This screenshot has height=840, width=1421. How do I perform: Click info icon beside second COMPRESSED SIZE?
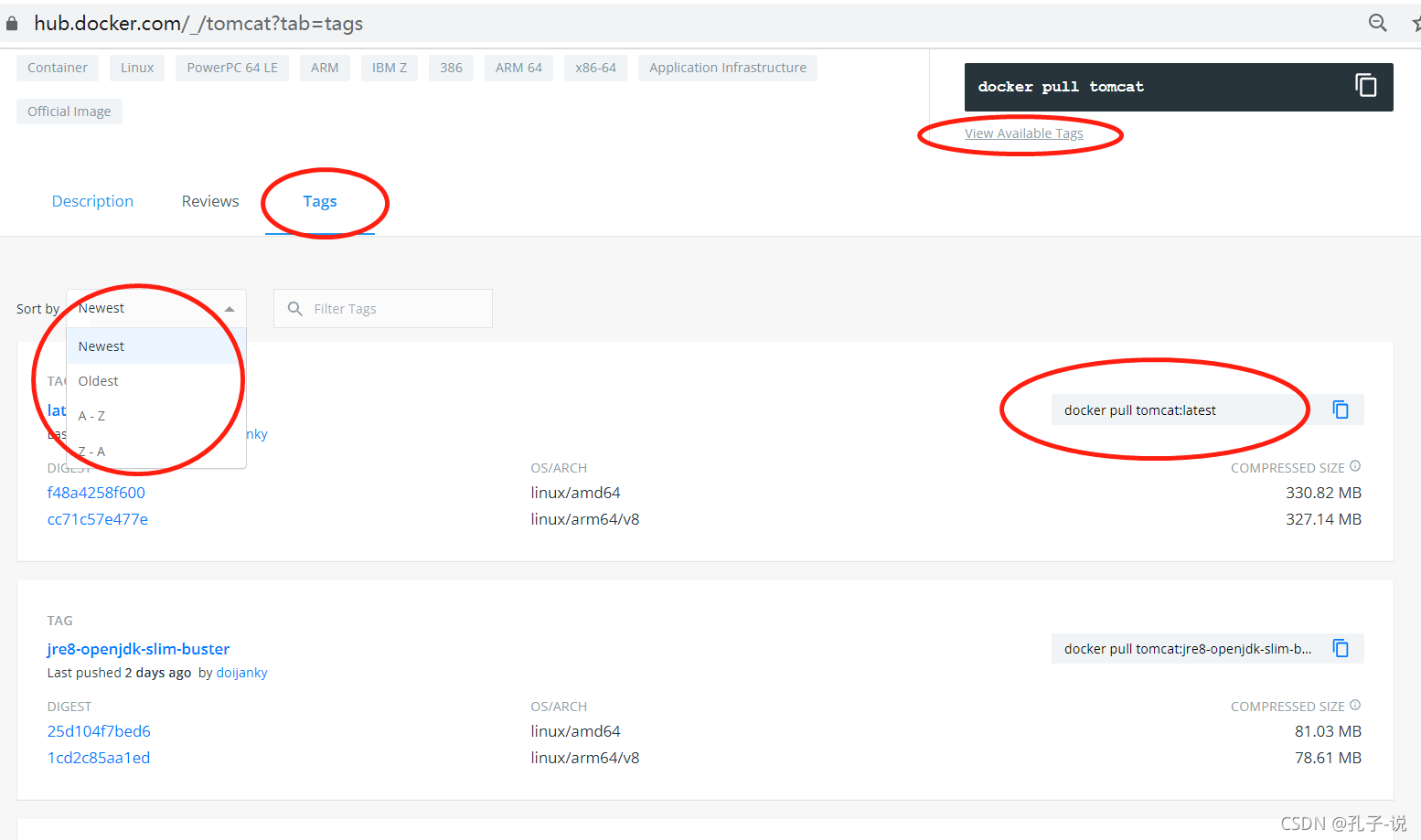click(1355, 705)
